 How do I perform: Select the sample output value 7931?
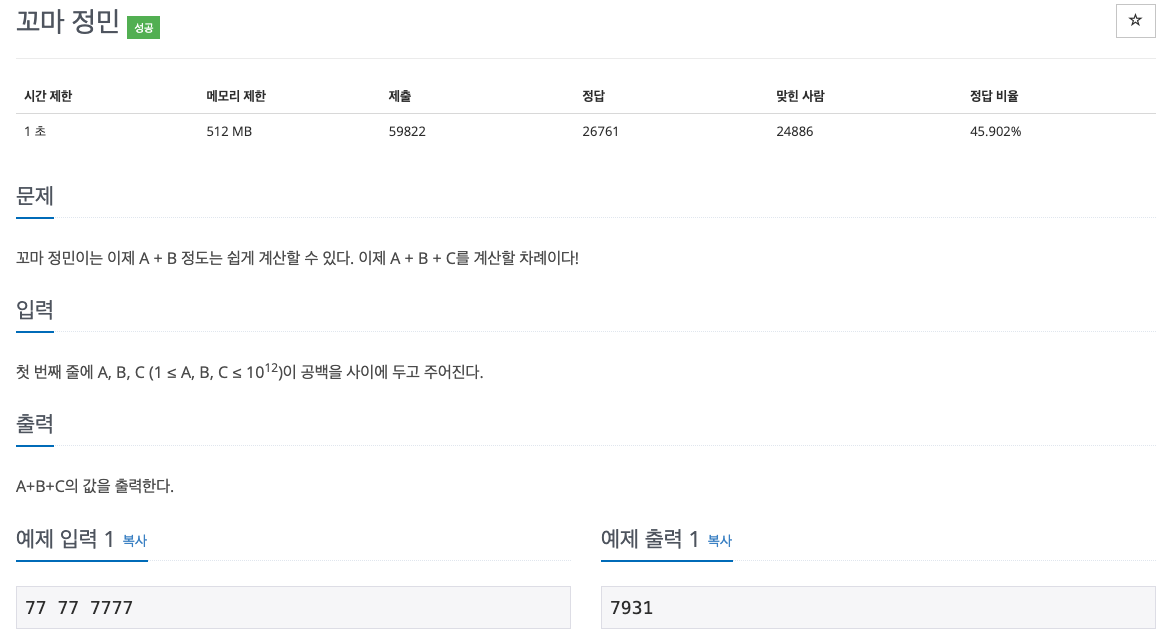point(631,607)
